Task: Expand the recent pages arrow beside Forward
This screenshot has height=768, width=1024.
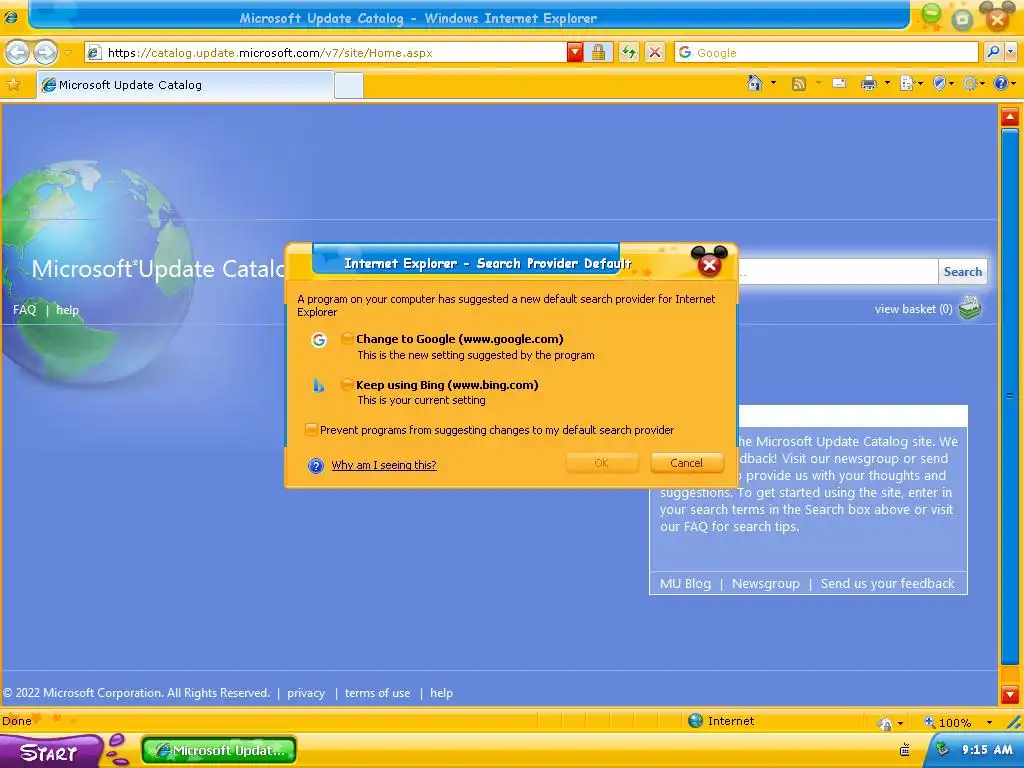Action: 67,52
